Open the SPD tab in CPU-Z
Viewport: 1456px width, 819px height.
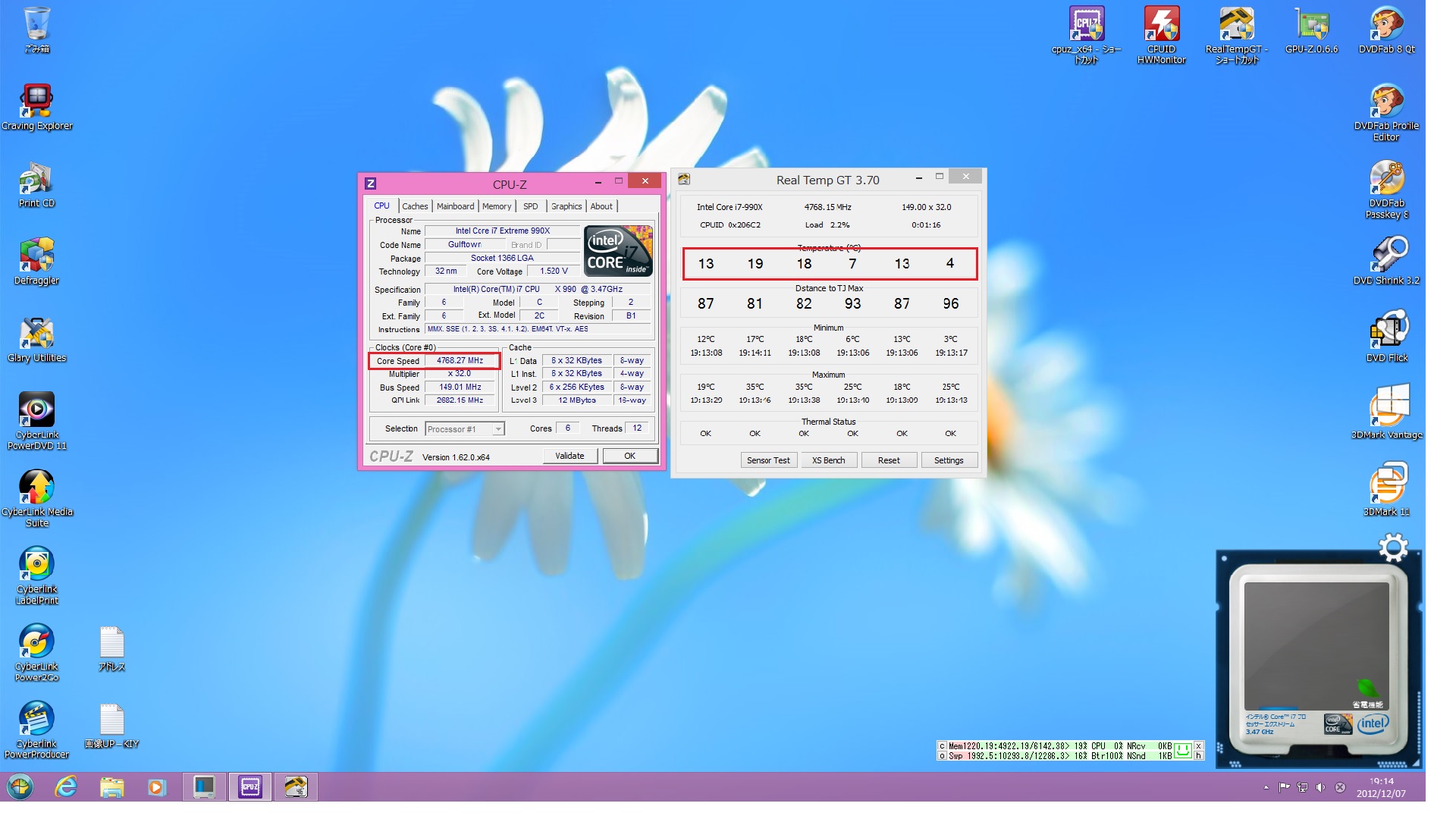[x=531, y=206]
